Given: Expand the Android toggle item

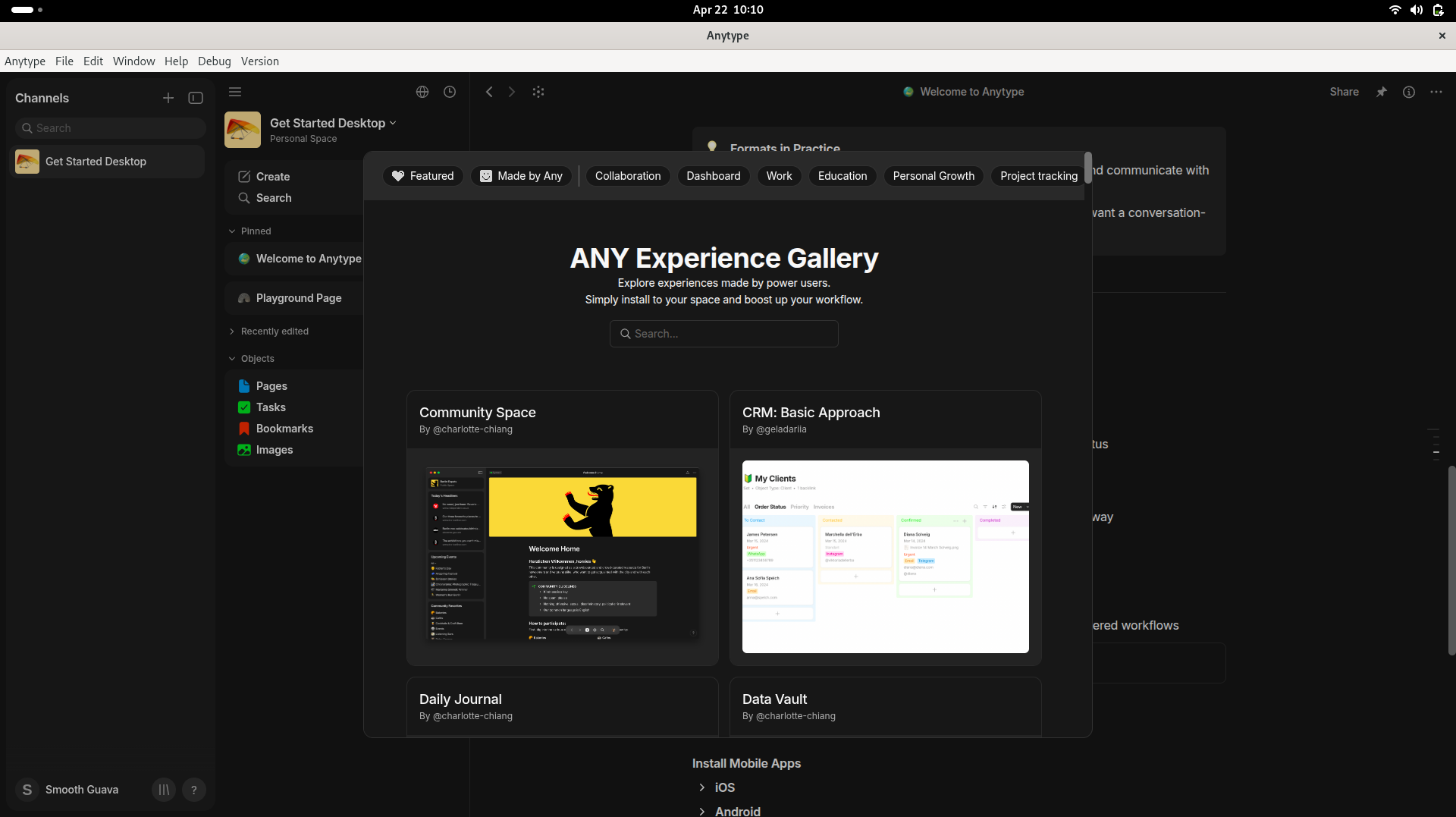Looking at the screenshot, I should point(702,811).
